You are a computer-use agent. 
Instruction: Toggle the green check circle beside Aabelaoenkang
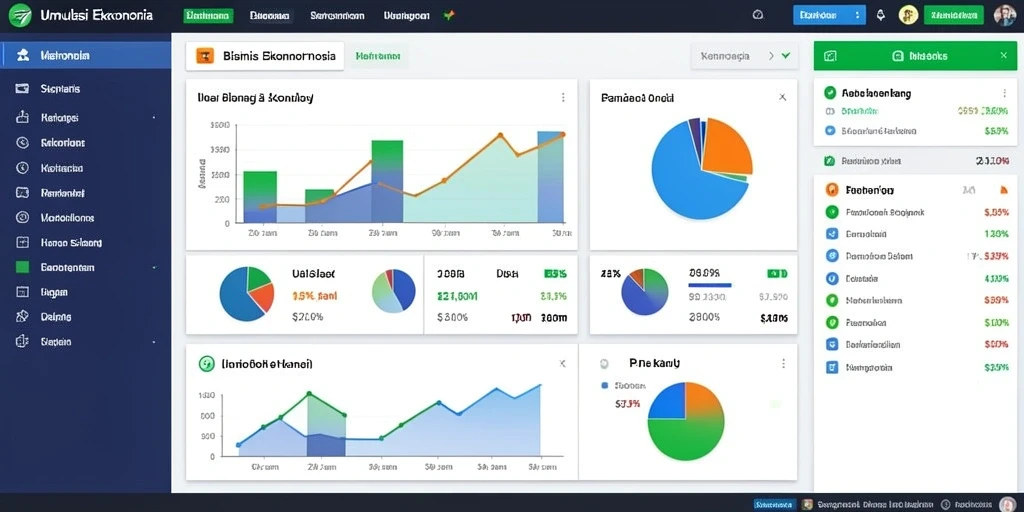[x=830, y=93]
